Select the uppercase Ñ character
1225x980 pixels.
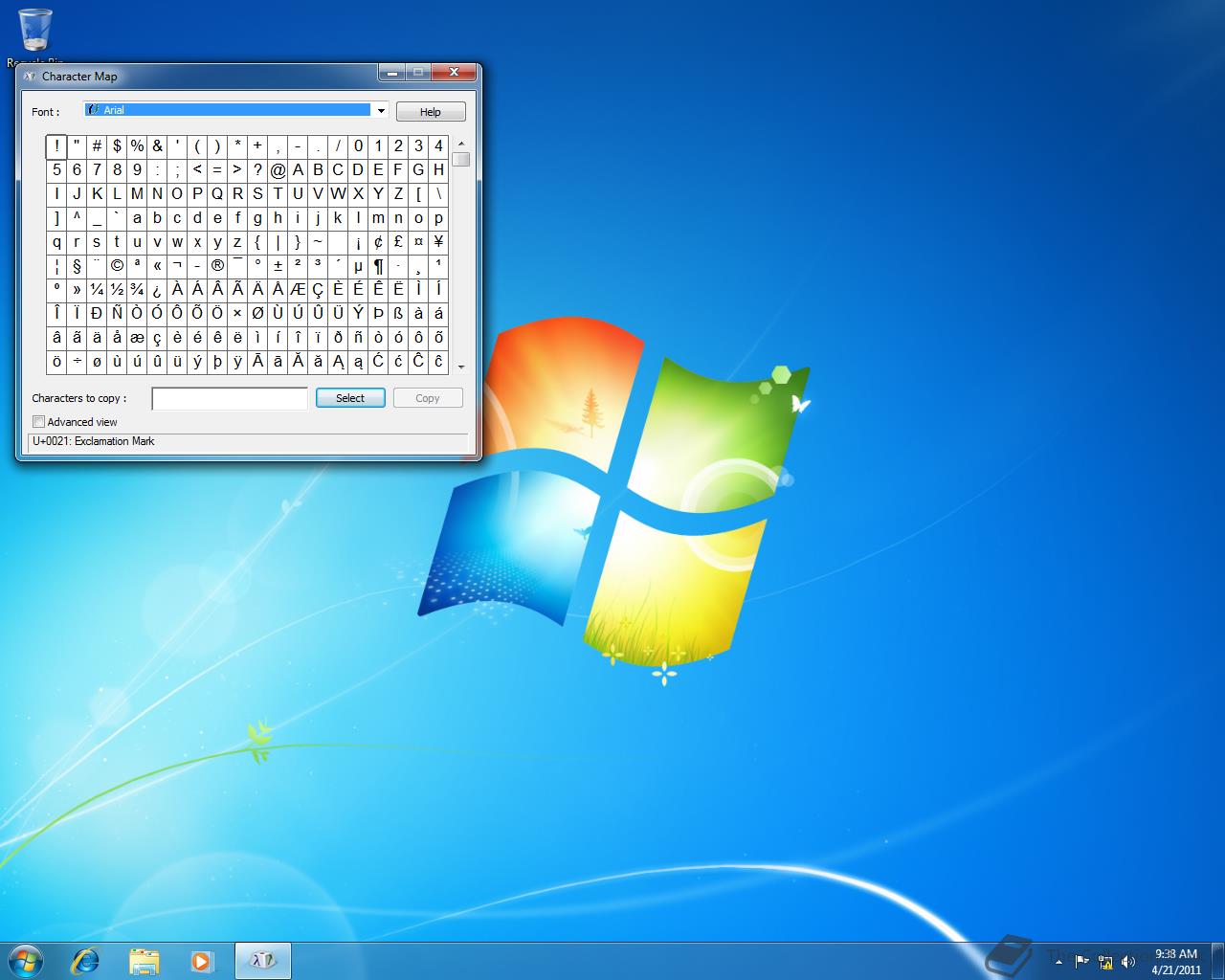(x=117, y=314)
